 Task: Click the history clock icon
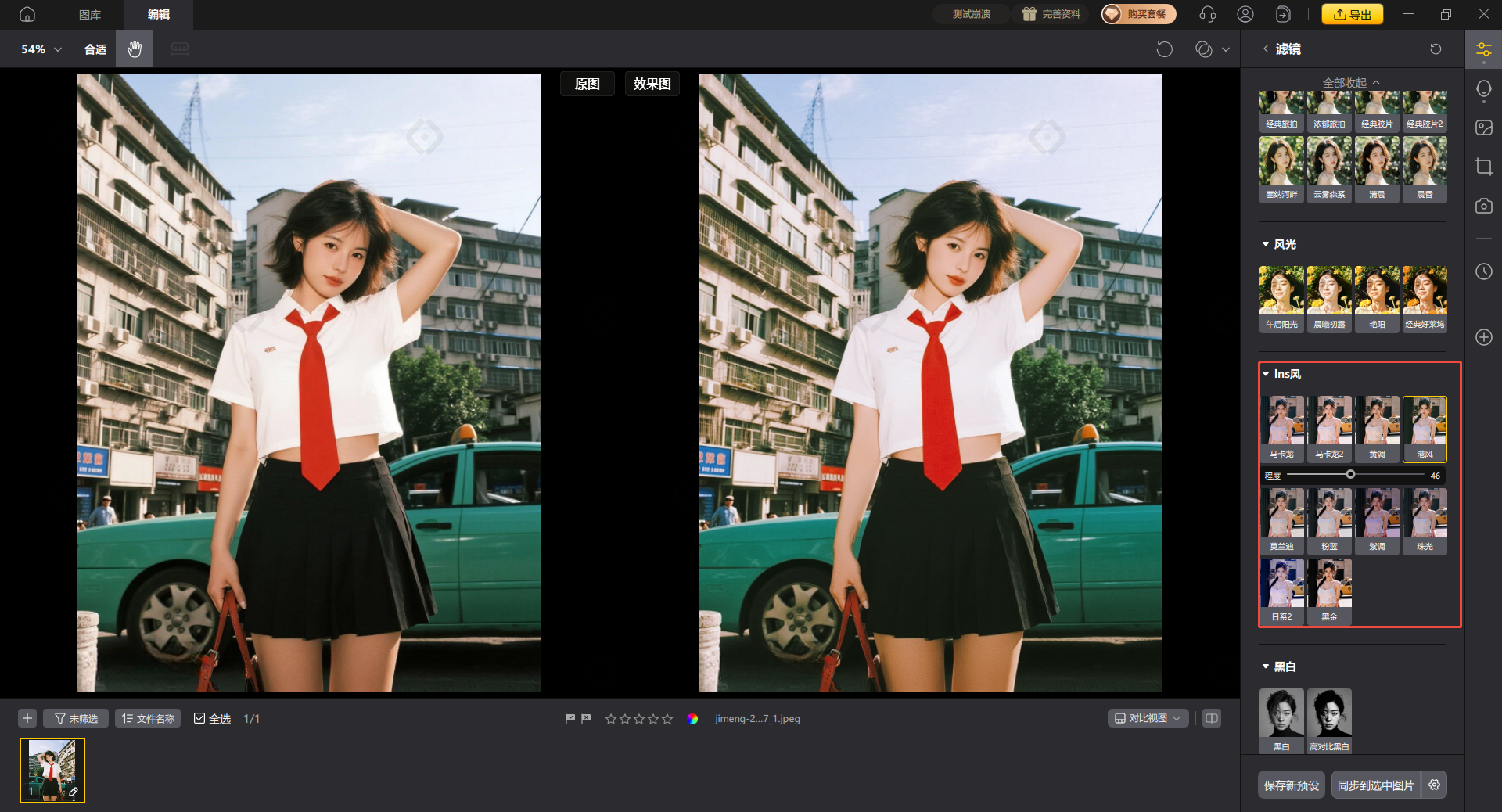point(1483,271)
